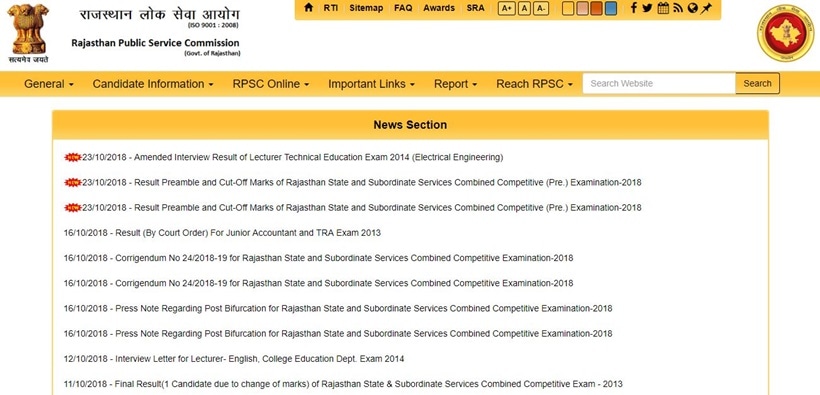Image resolution: width=820 pixels, height=395 pixels.
Task: Choose the blue theme color swatch
Action: (x=610, y=8)
